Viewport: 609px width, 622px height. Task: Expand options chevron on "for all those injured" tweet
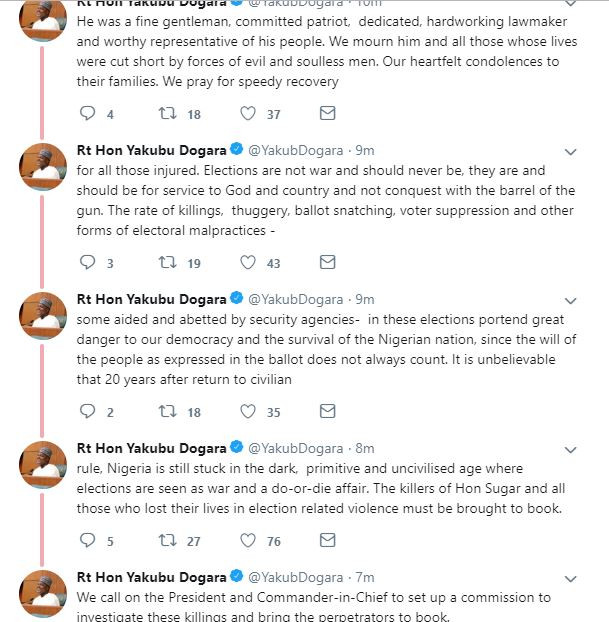click(x=571, y=152)
